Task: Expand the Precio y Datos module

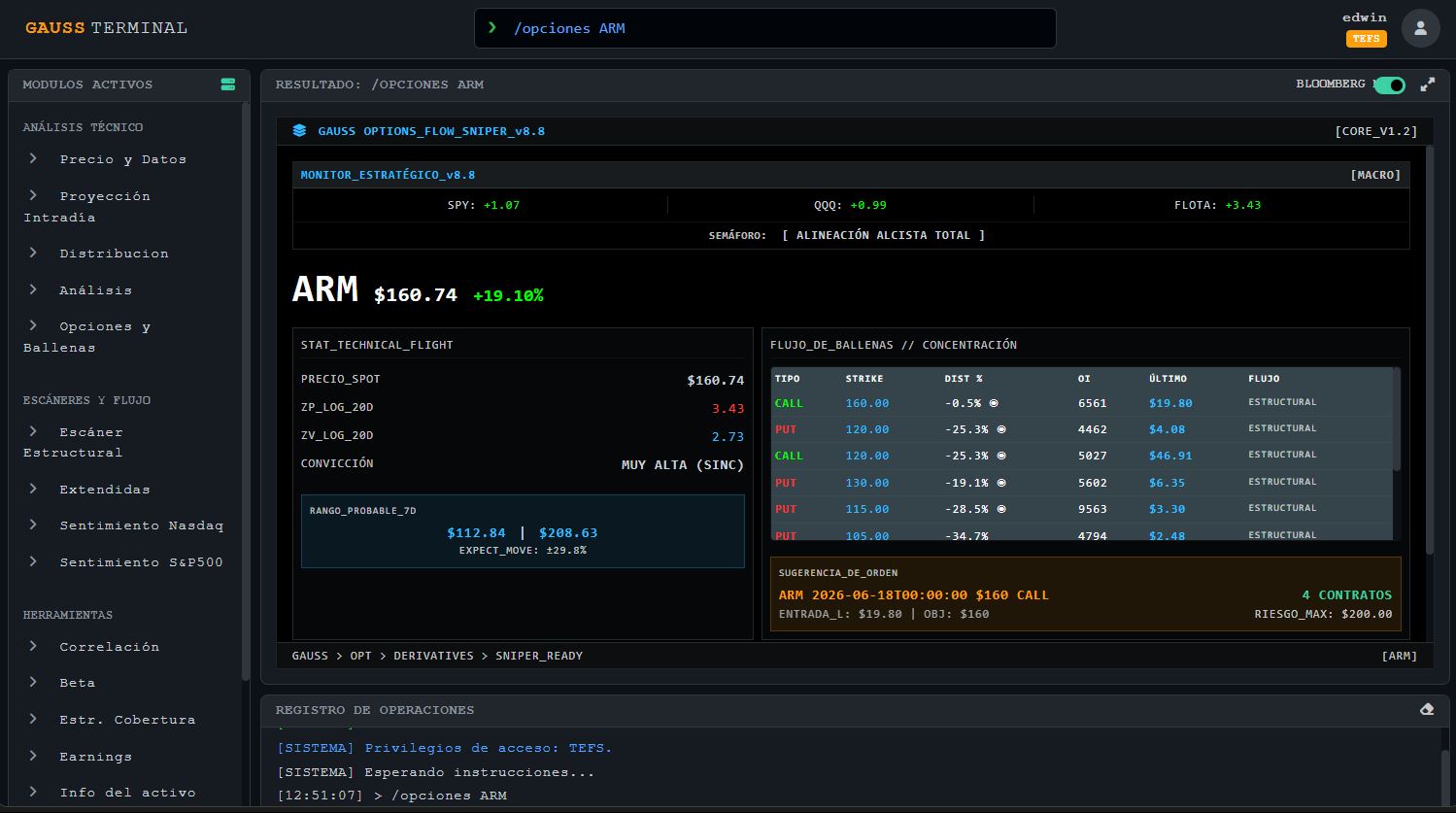Action: tap(122, 159)
